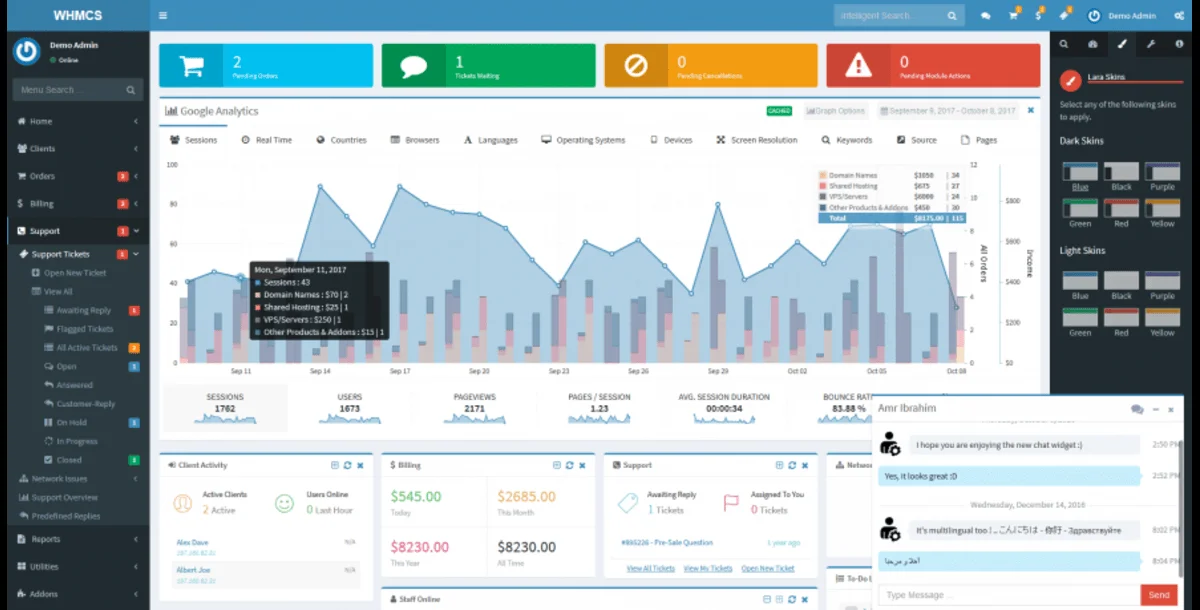Open the #865226 Pre-Sale Question ticket link
The width and height of the screenshot is (1200, 610).
[x=666, y=541]
